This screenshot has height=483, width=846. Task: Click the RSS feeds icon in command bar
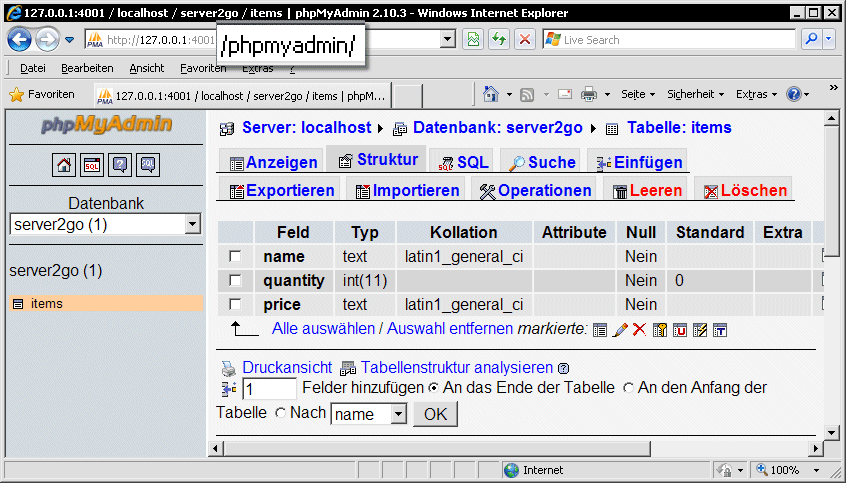coord(527,95)
